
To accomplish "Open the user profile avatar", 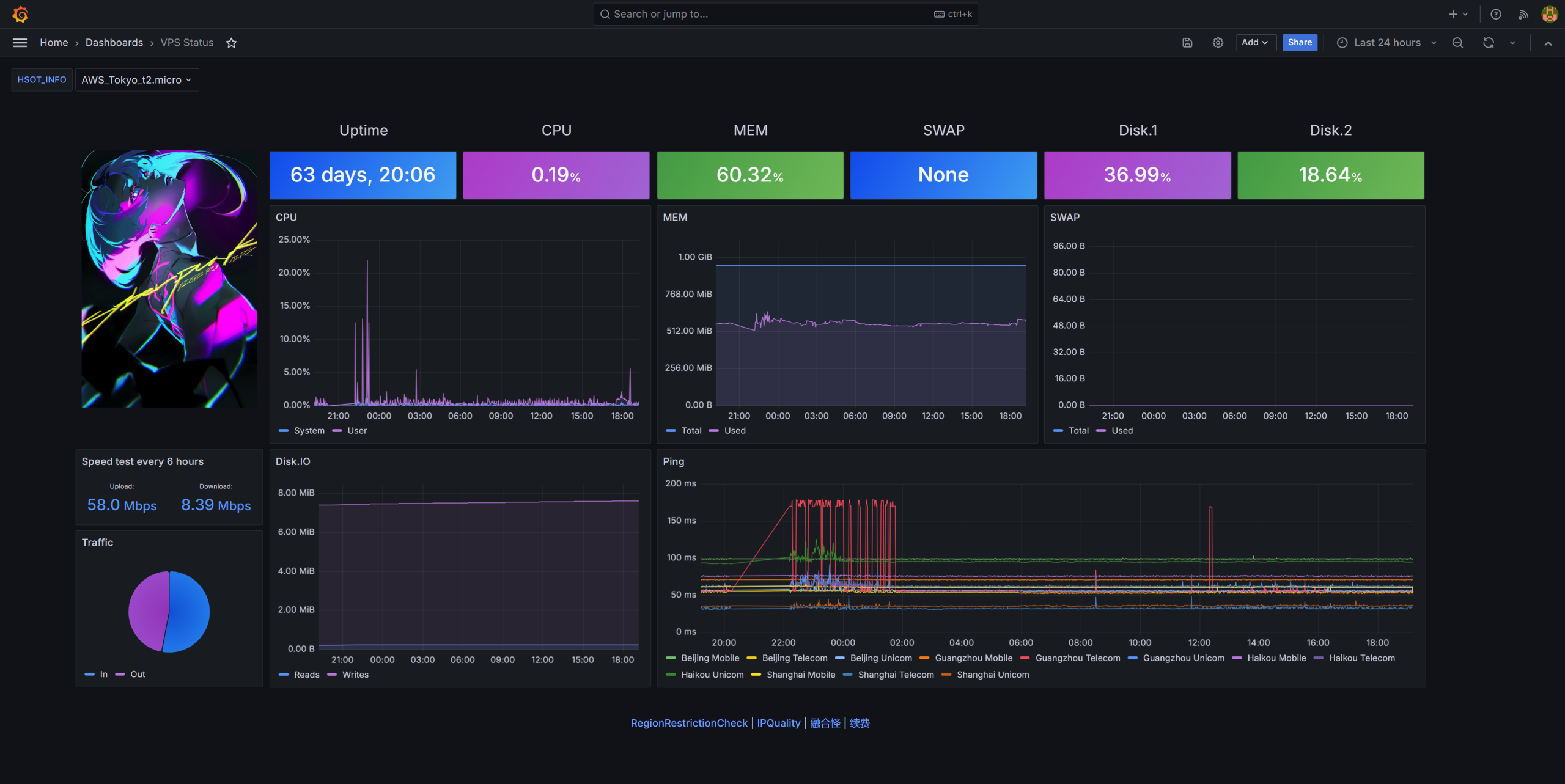I will [1550, 14].
